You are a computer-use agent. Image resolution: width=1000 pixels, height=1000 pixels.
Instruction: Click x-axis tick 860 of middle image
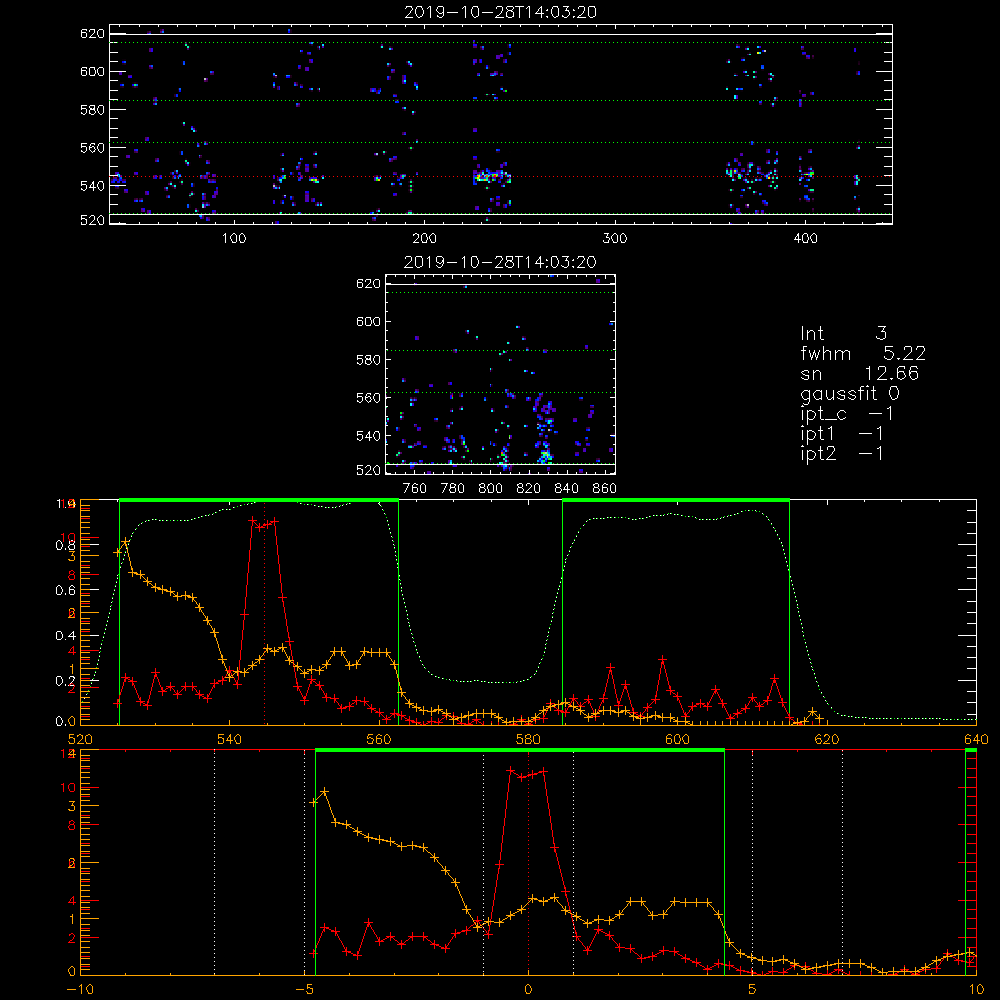point(605,489)
